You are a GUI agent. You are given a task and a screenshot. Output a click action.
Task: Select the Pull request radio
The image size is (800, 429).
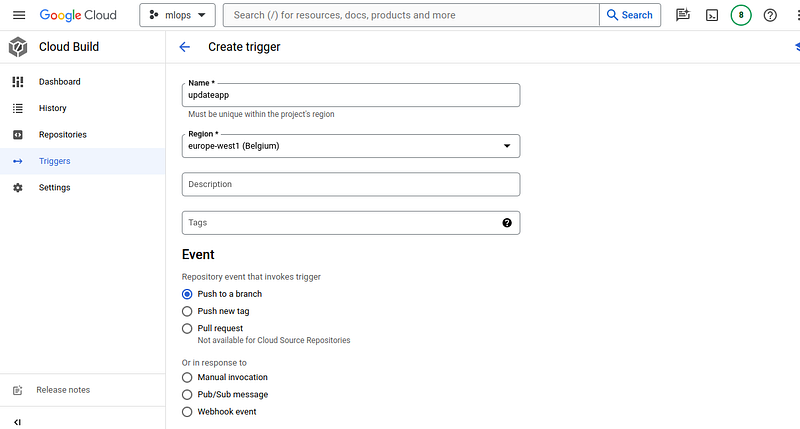(187, 329)
